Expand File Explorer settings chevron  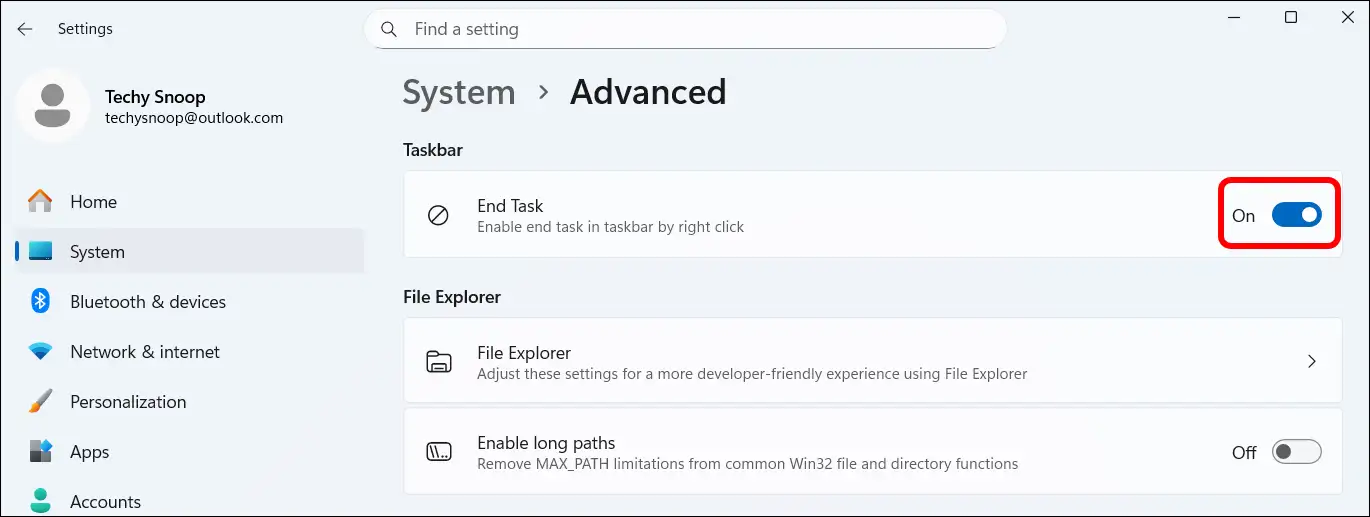(1312, 362)
